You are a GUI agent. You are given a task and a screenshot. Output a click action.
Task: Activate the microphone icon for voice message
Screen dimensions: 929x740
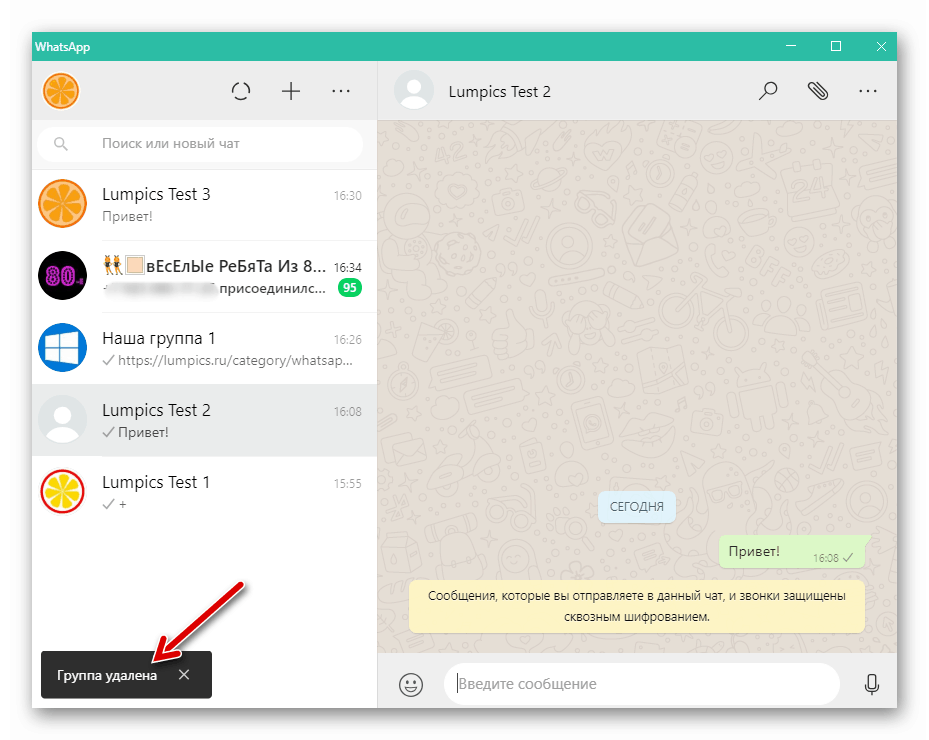(x=872, y=684)
